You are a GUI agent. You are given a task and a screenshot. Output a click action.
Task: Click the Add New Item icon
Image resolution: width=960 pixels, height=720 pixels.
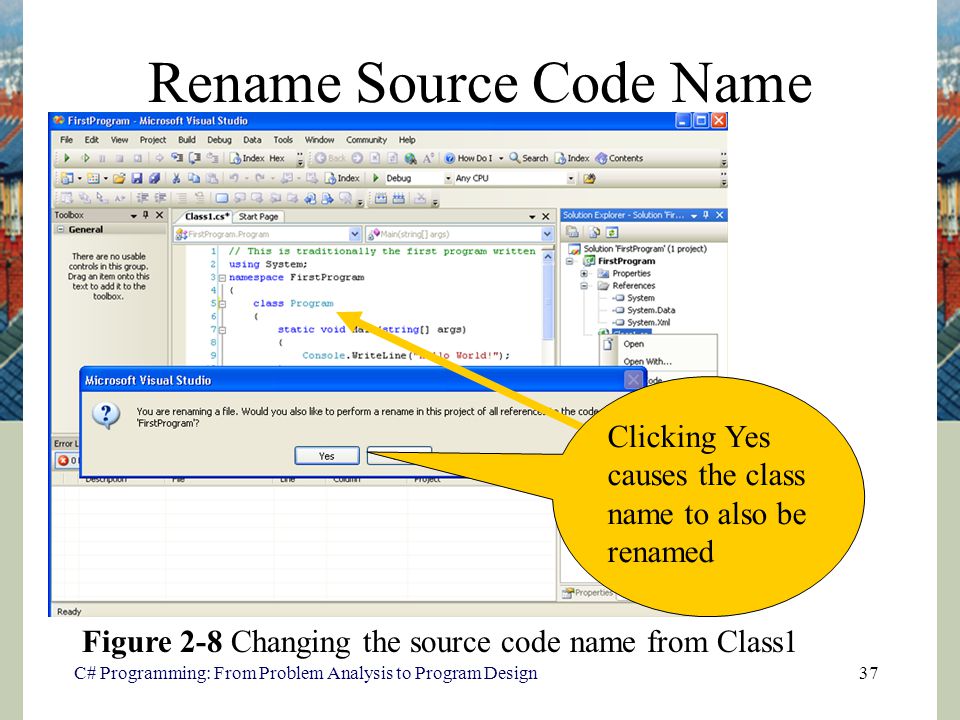(93, 178)
